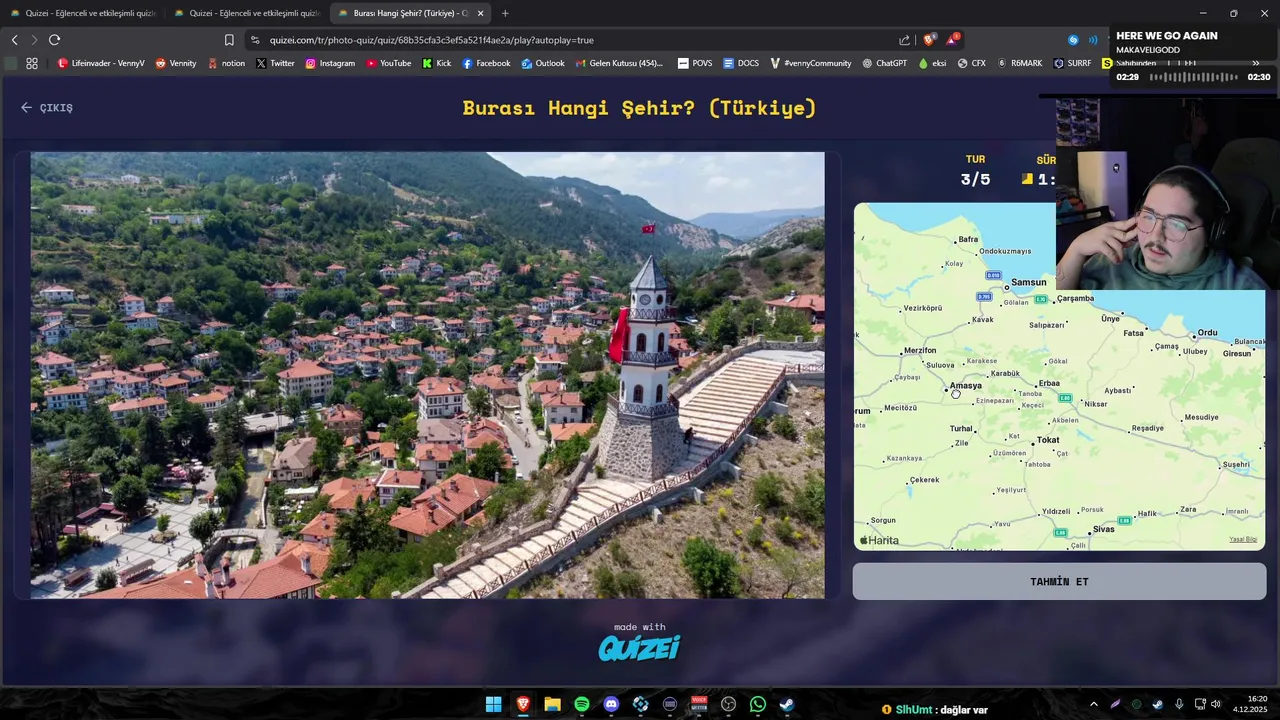Open Brave browser from taskbar

tap(523, 704)
